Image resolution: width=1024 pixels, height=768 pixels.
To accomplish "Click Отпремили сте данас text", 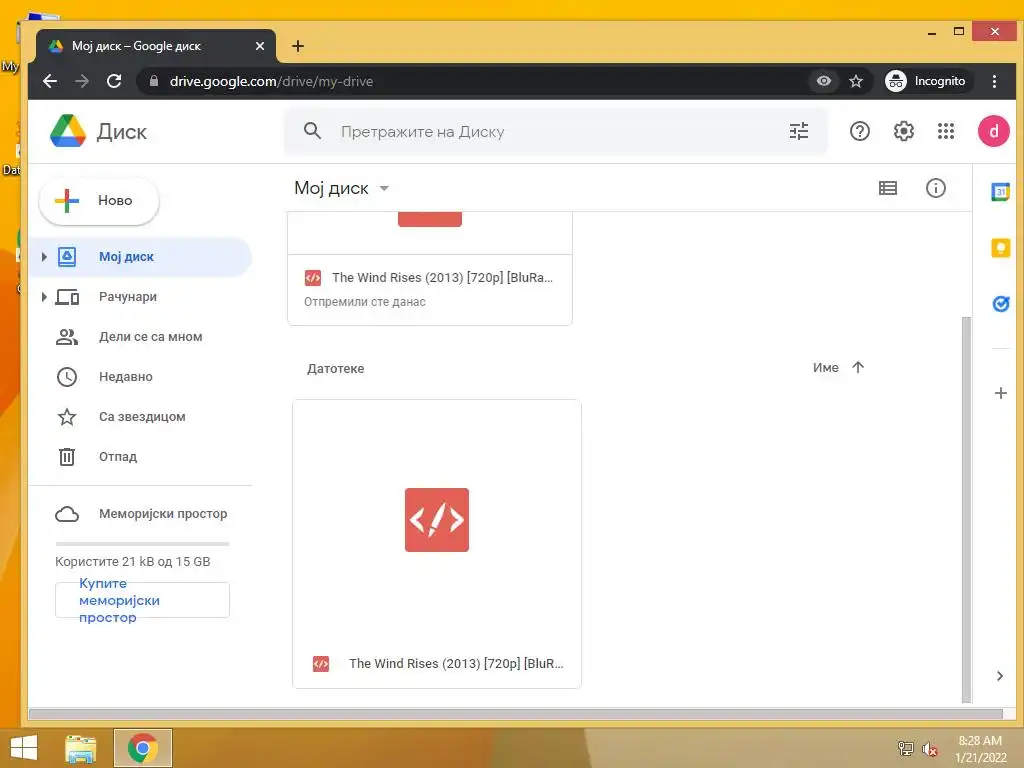I will tap(364, 302).
